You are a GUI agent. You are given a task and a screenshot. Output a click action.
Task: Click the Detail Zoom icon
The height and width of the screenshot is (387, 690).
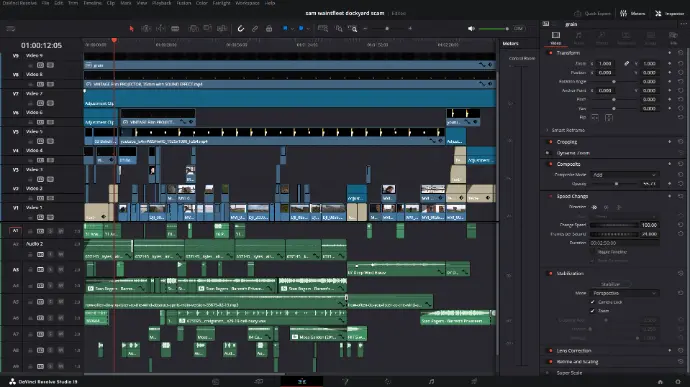click(338, 29)
